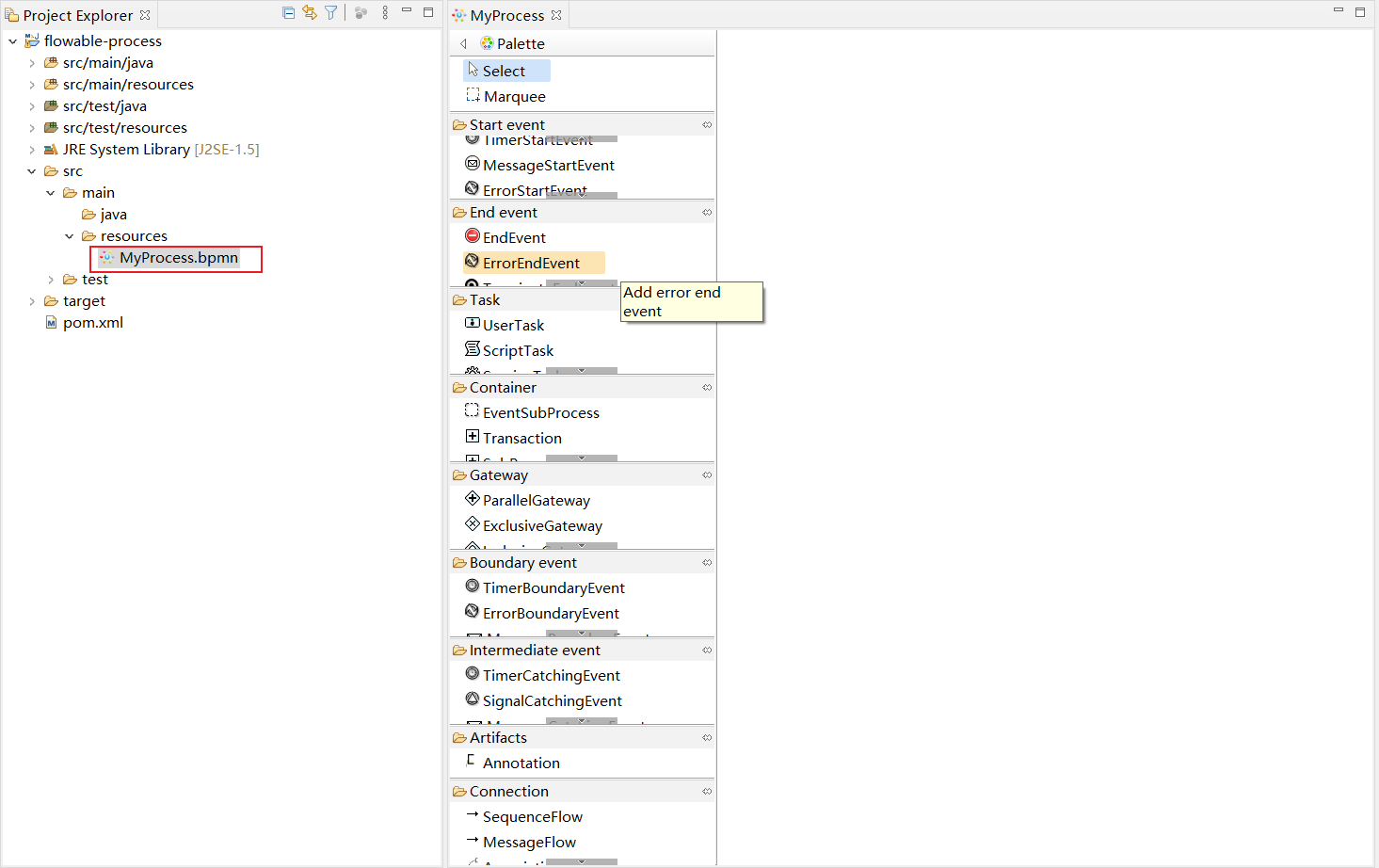Screen dimensions: 1379x868
Task: Choose the TimerCatchingEvent tool
Action: [551, 675]
